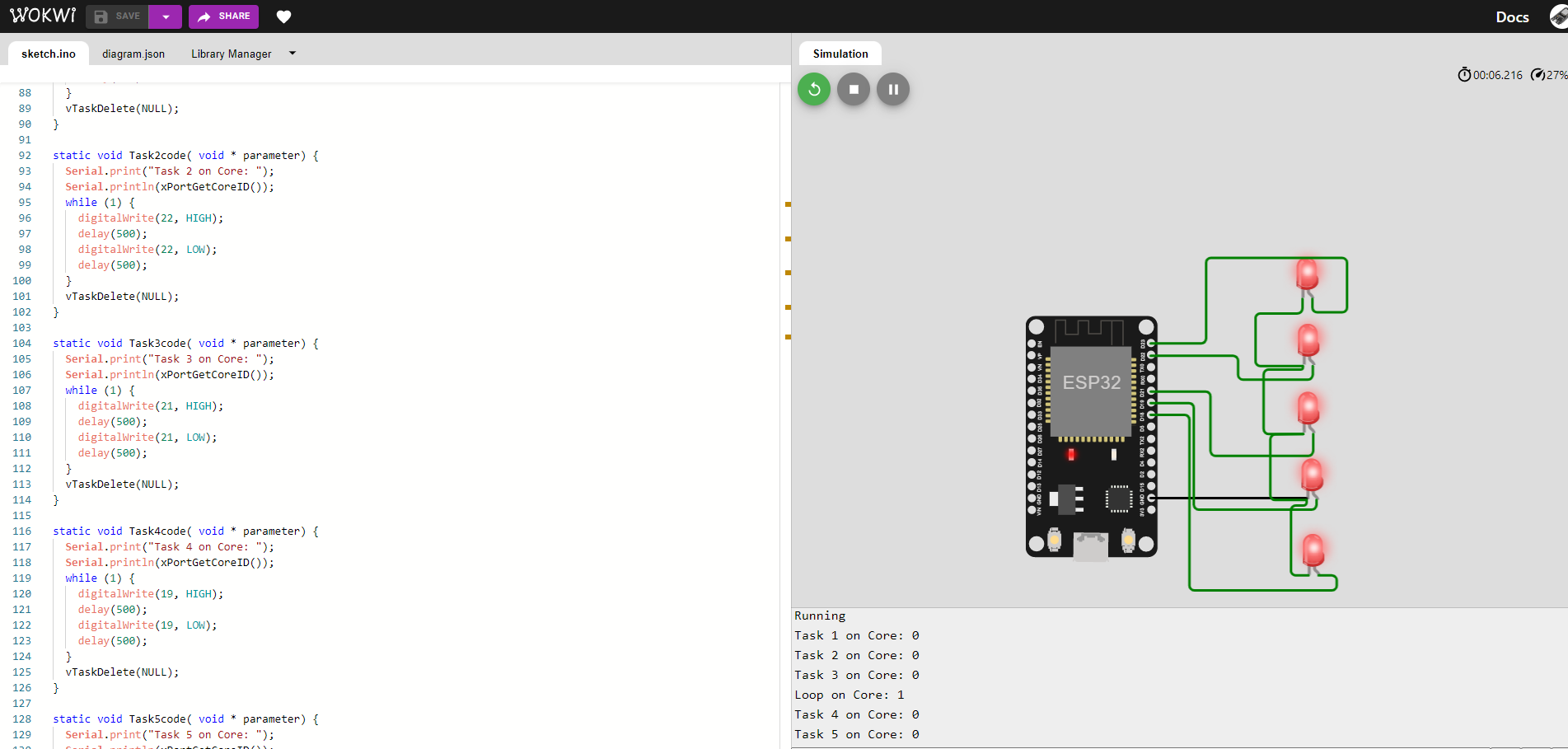1568x749 pixels.
Task: Click the simulation timer icon
Action: tap(1464, 75)
